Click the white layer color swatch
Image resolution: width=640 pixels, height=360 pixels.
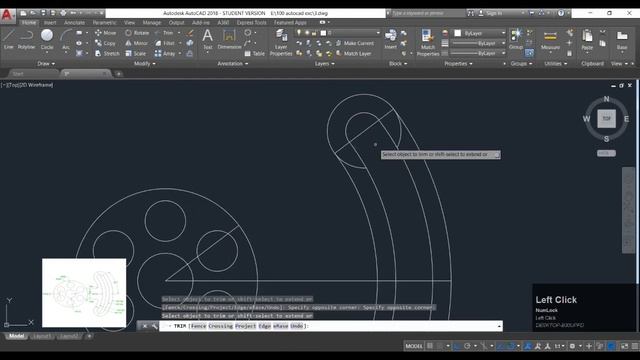pyautogui.click(x=323, y=33)
